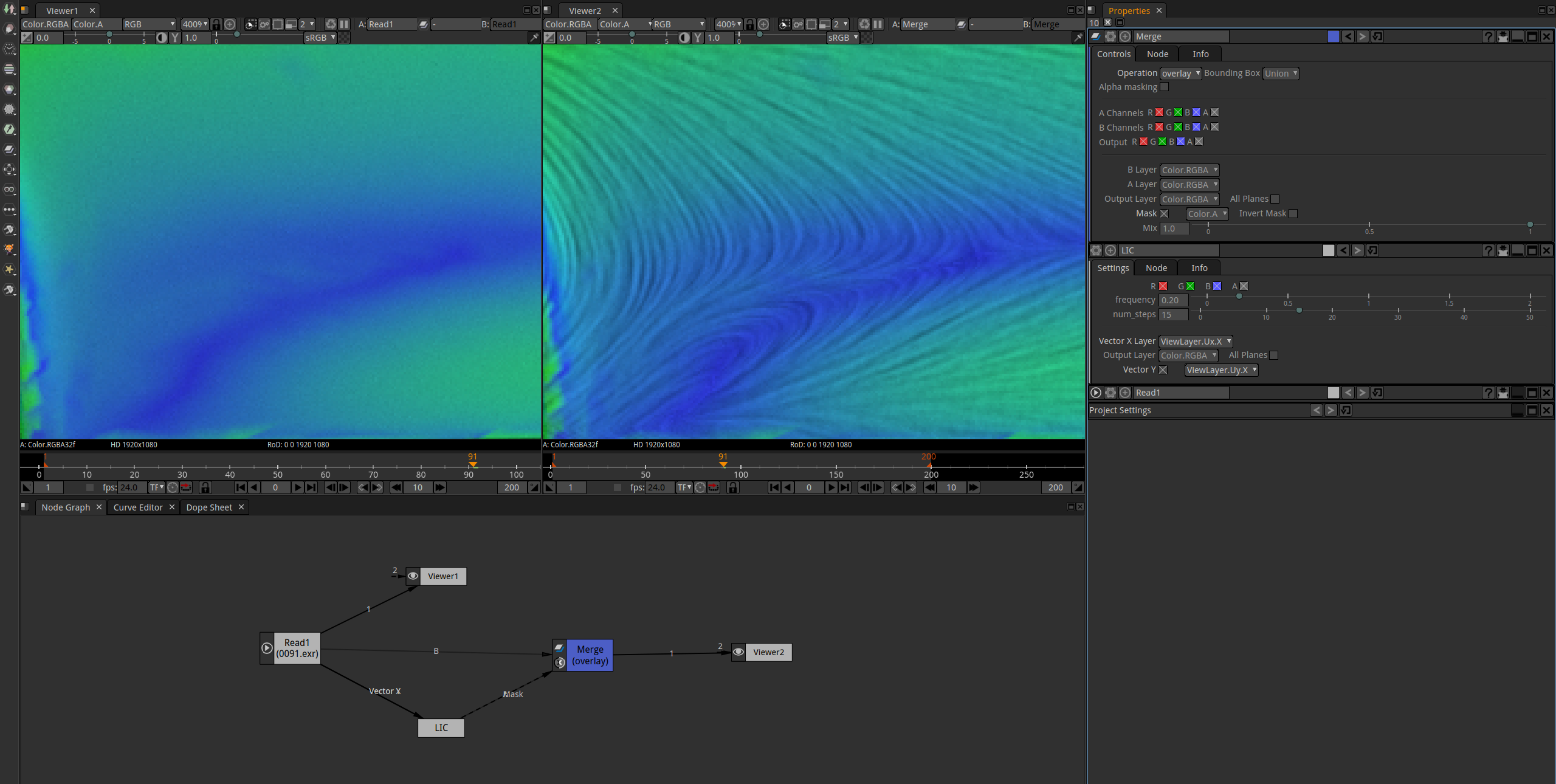Disable Vector Y checkbox in LIC
This screenshot has height=784, width=1556.
[1163, 370]
